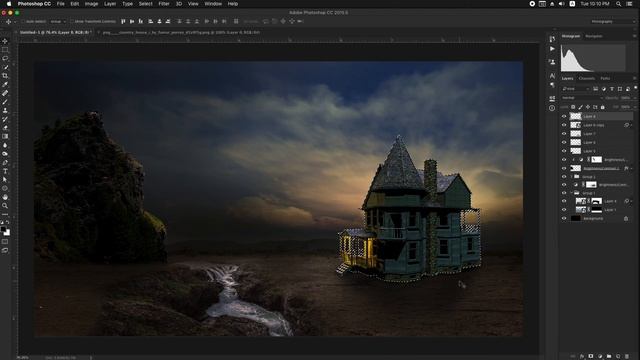The height and width of the screenshot is (360, 640).
Task: Click the foreground color swatch
Action: pyautogui.click(x=4, y=230)
